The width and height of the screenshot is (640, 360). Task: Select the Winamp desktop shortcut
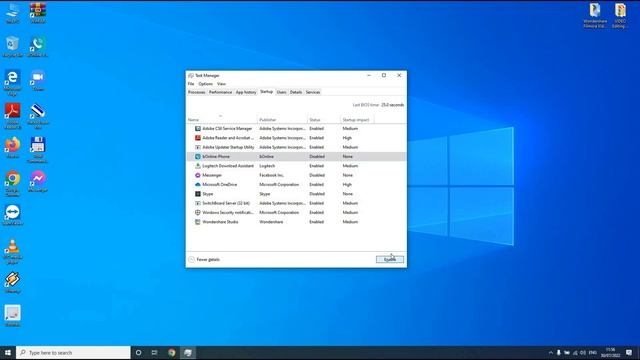13,282
